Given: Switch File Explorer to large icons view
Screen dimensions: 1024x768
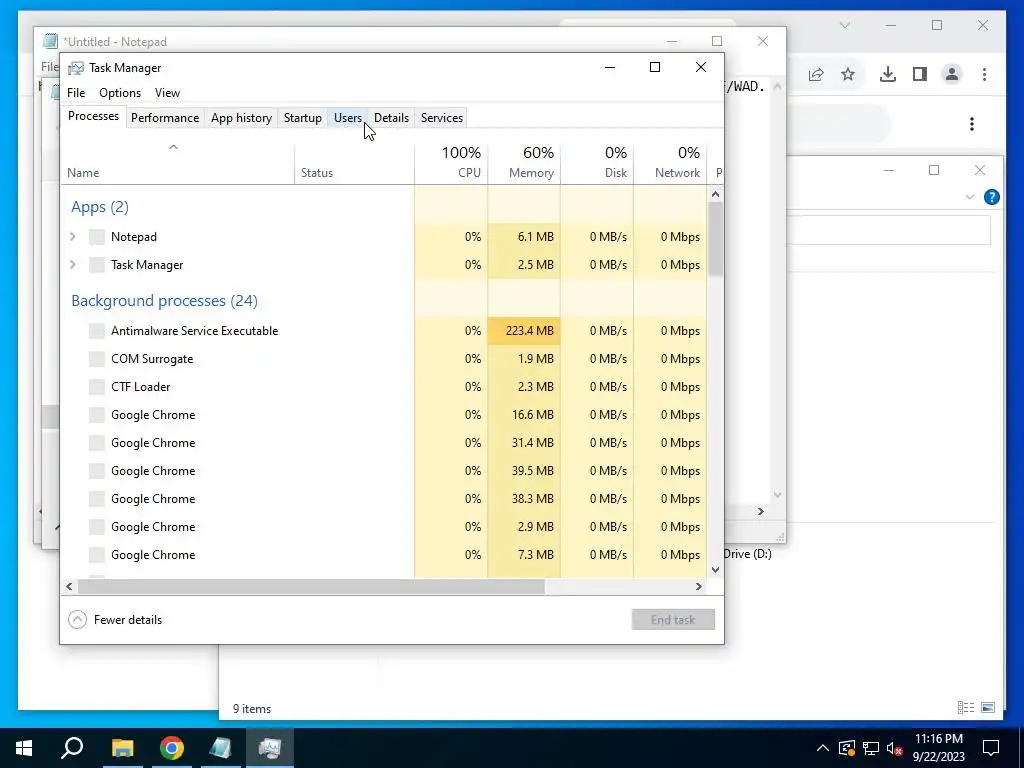Looking at the screenshot, I should pyautogui.click(x=988, y=707).
